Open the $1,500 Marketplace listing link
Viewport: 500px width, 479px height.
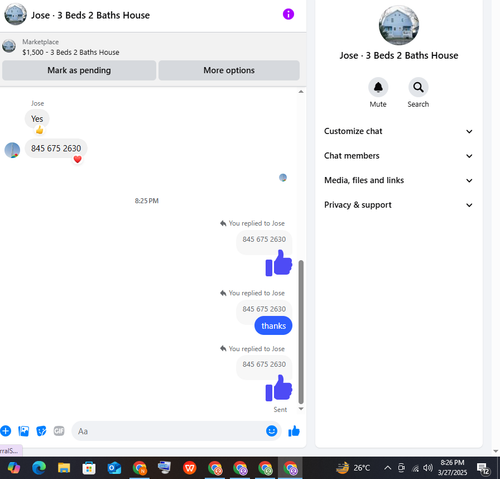pos(71,52)
